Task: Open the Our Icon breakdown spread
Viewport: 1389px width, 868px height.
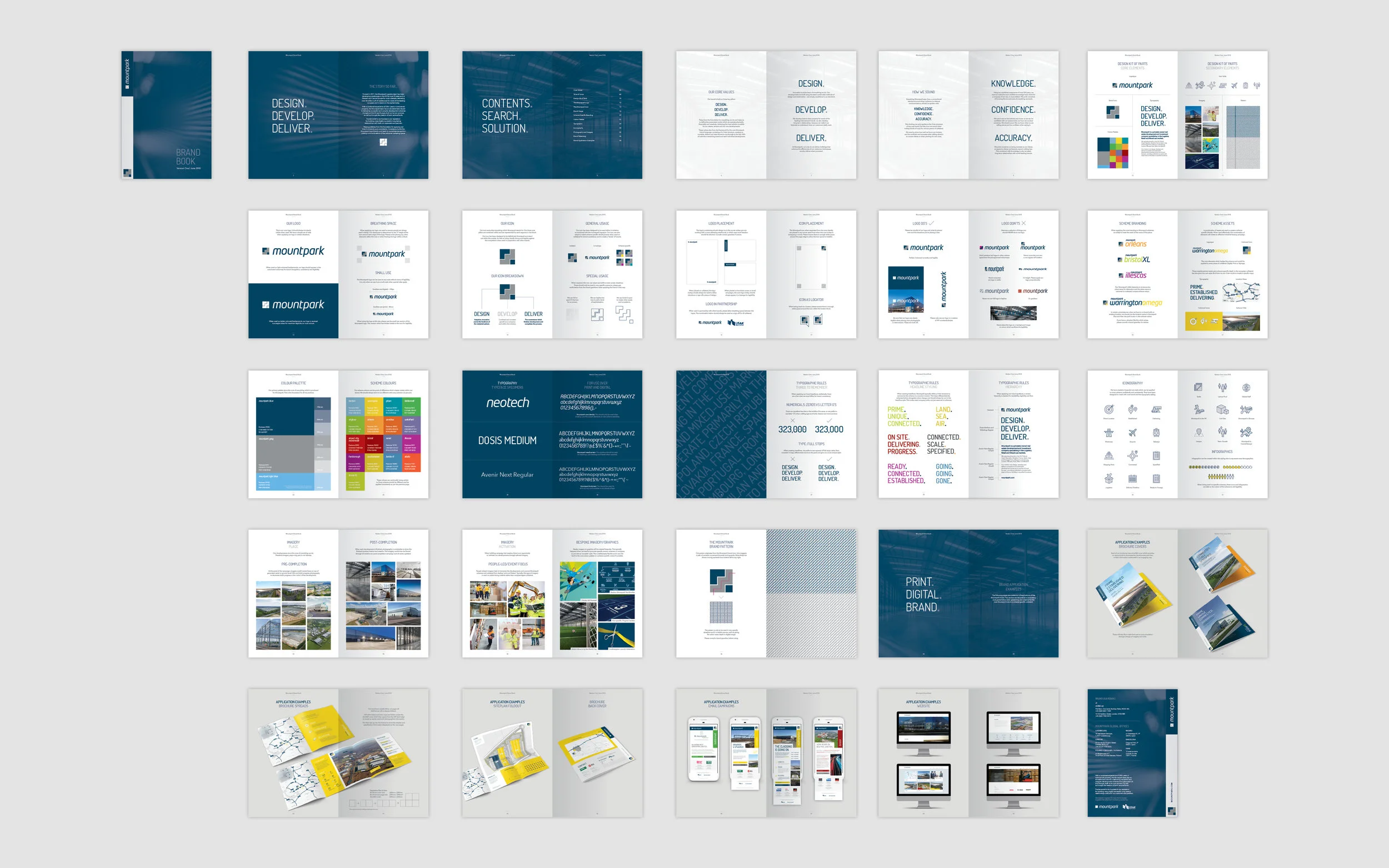Action: click(x=552, y=274)
